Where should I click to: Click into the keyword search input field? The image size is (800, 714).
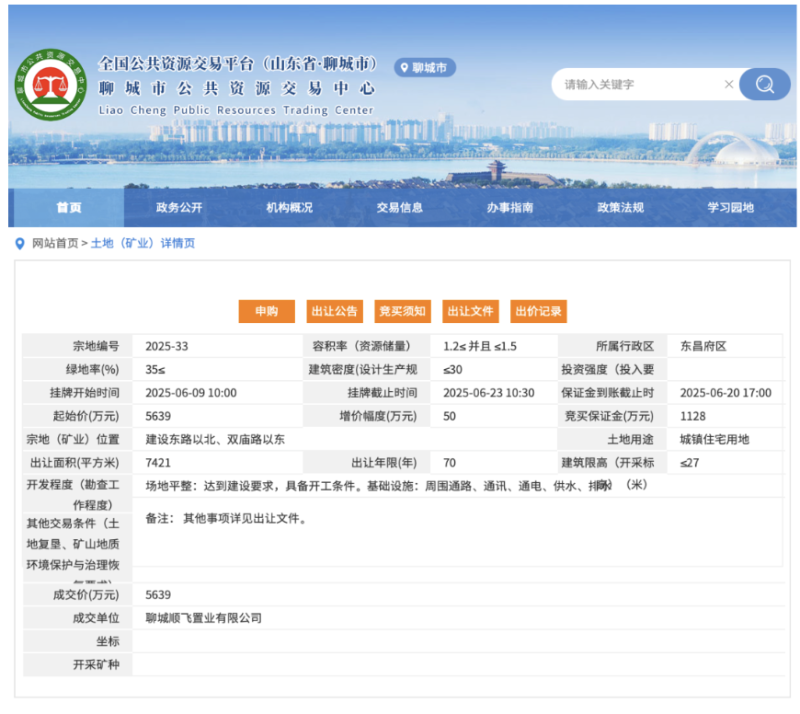point(620,84)
